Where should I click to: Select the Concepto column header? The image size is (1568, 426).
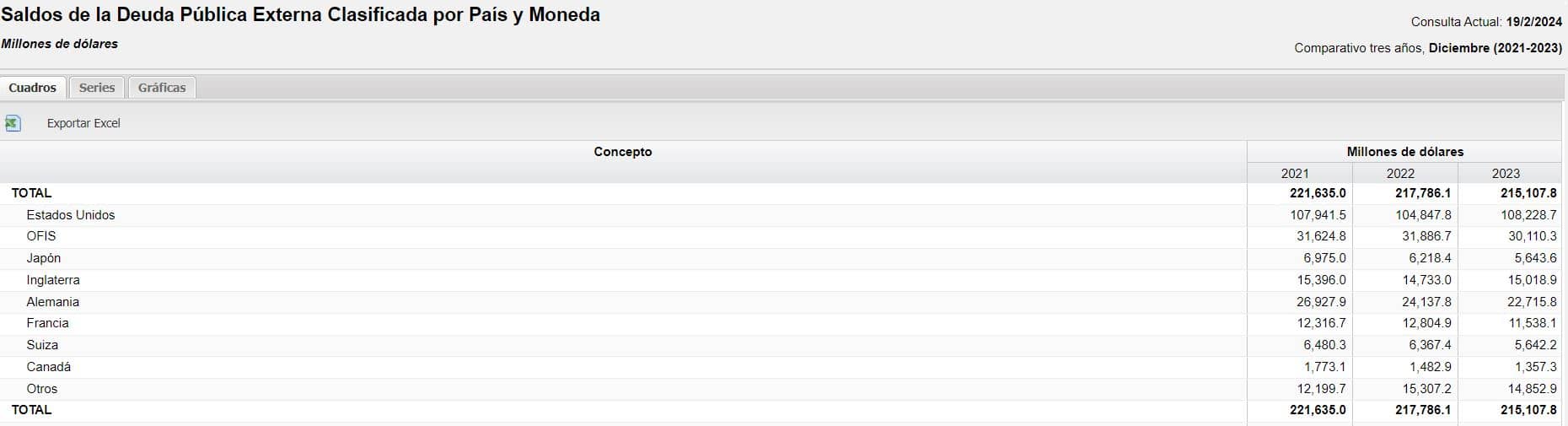pos(623,152)
